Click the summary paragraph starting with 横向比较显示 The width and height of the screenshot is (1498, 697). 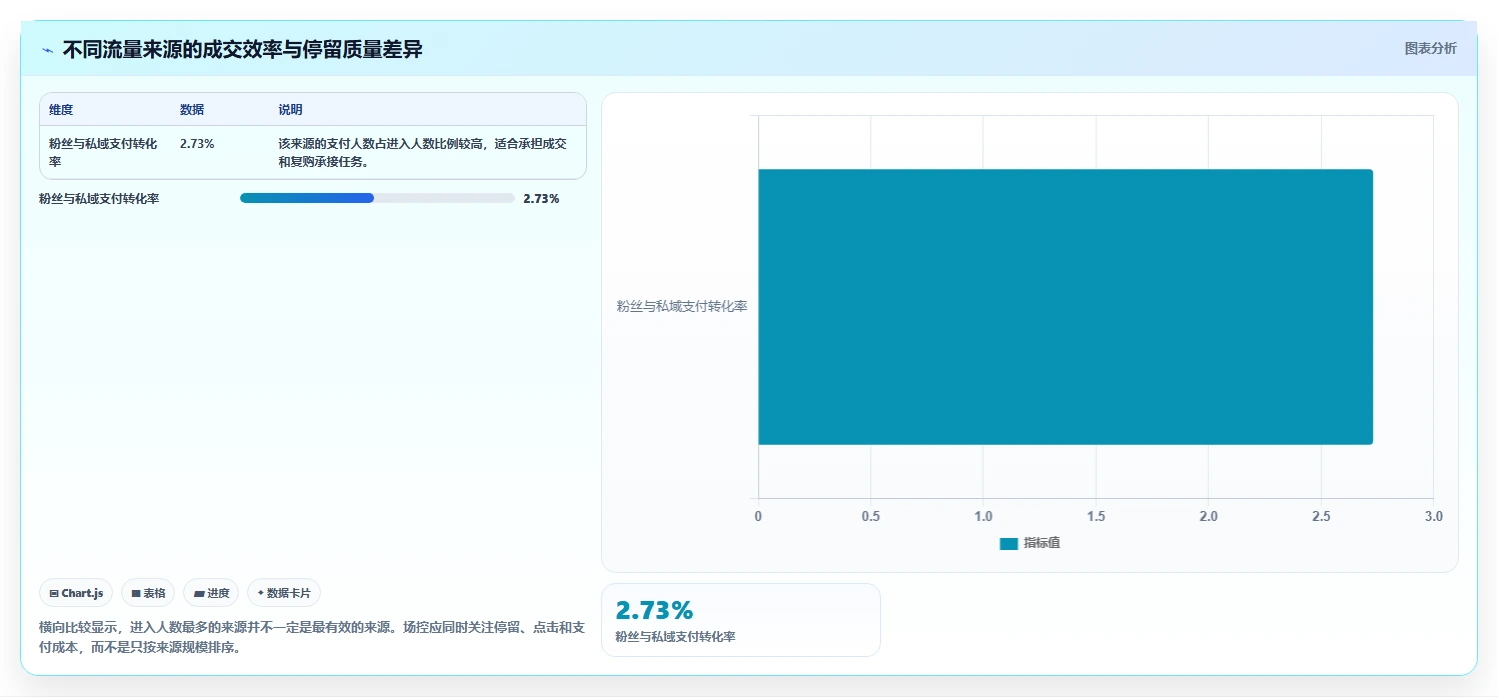click(311, 637)
